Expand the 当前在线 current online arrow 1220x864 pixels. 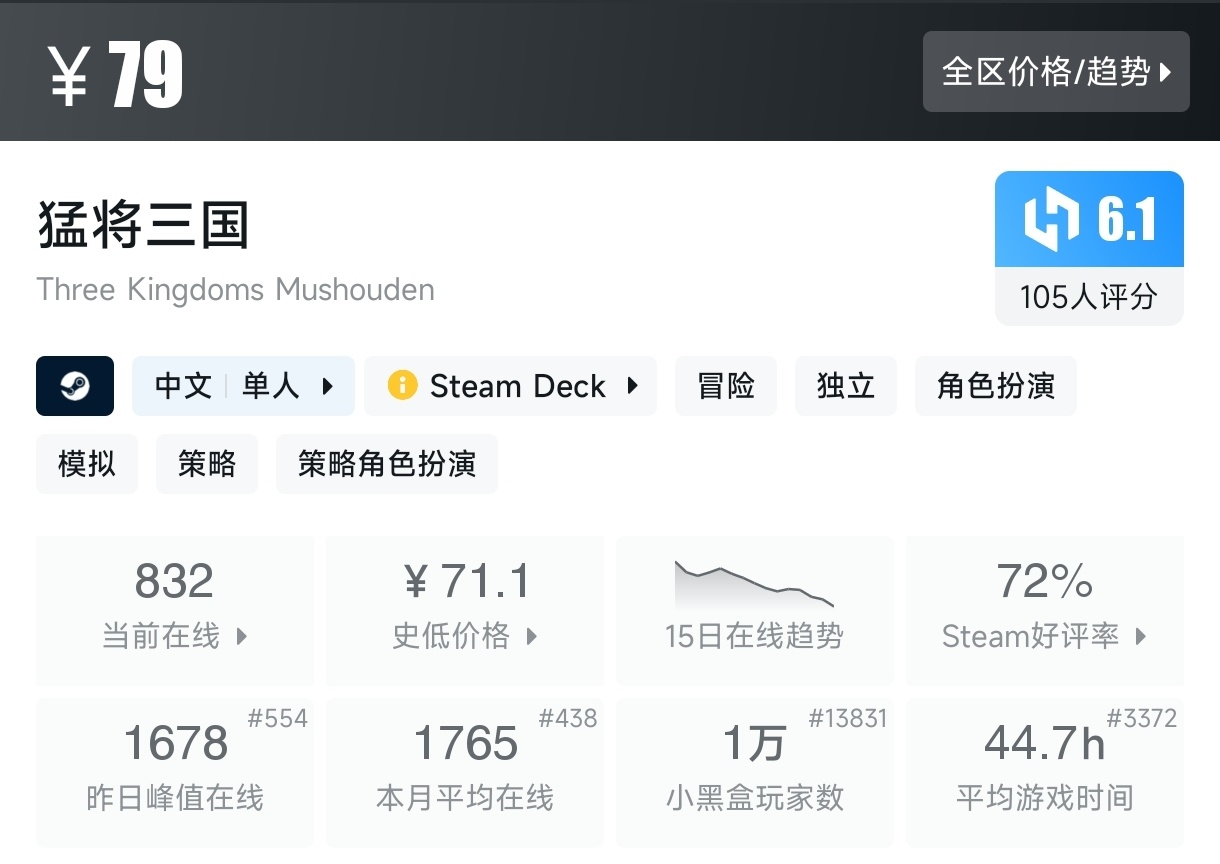click(x=241, y=636)
